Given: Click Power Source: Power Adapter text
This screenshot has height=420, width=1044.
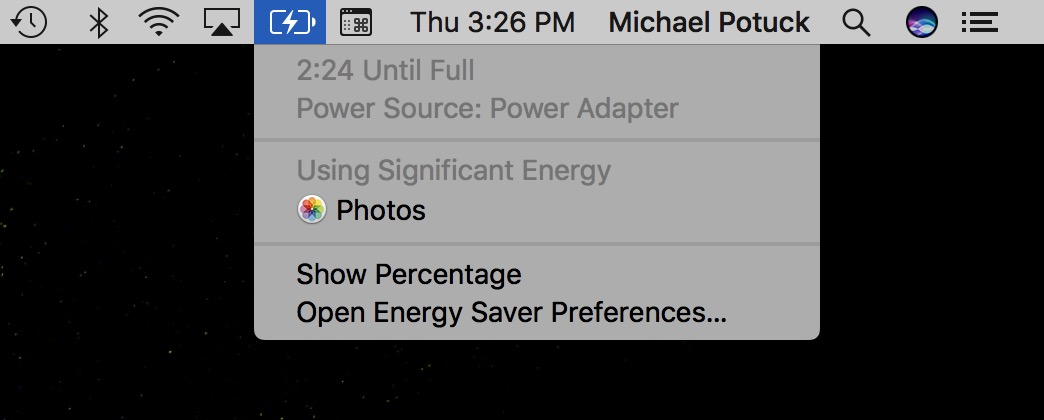Looking at the screenshot, I should coord(487,108).
